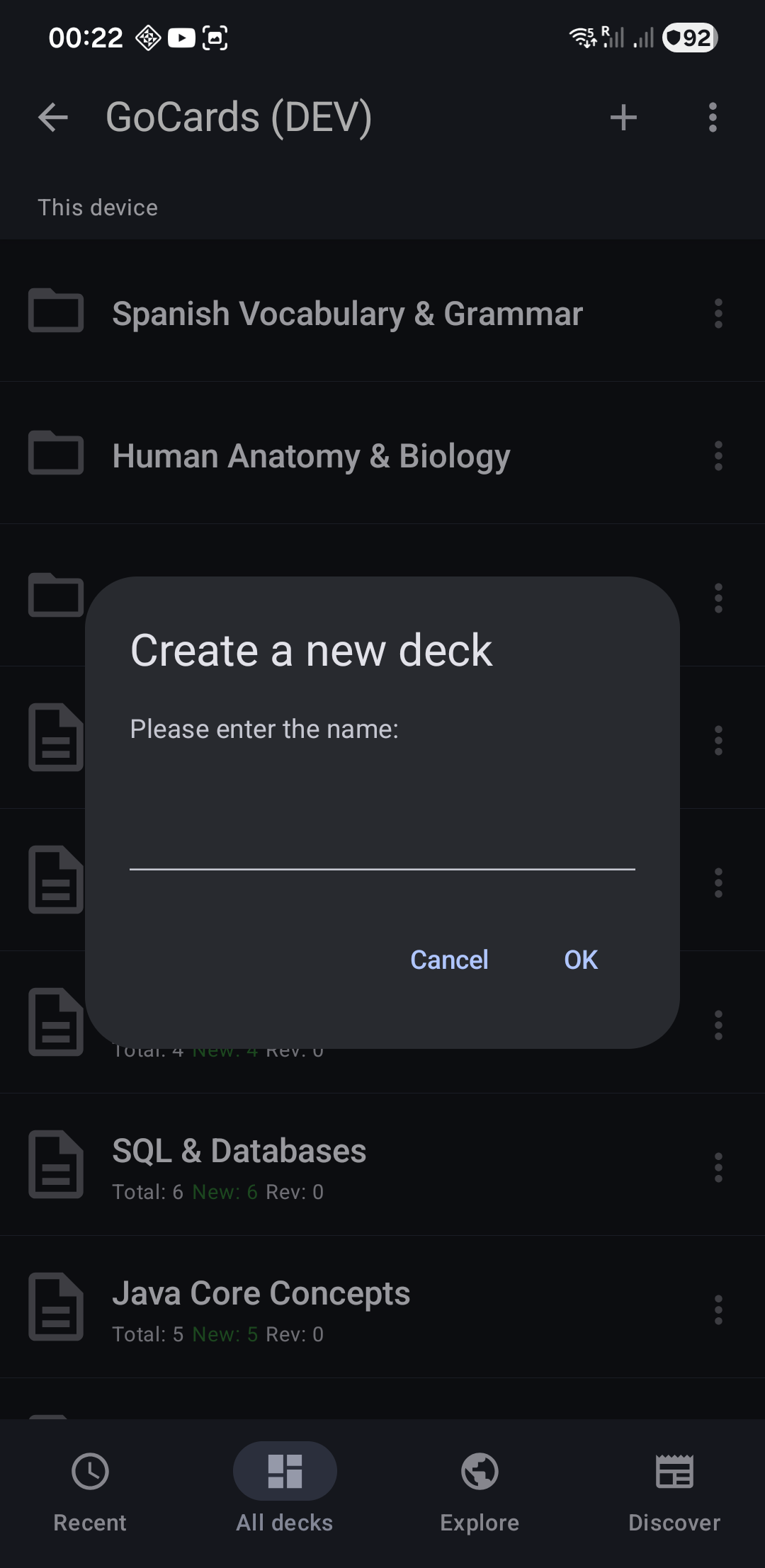Open the Spanish Vocabulary & Grammar folder icon

[56, 311]
